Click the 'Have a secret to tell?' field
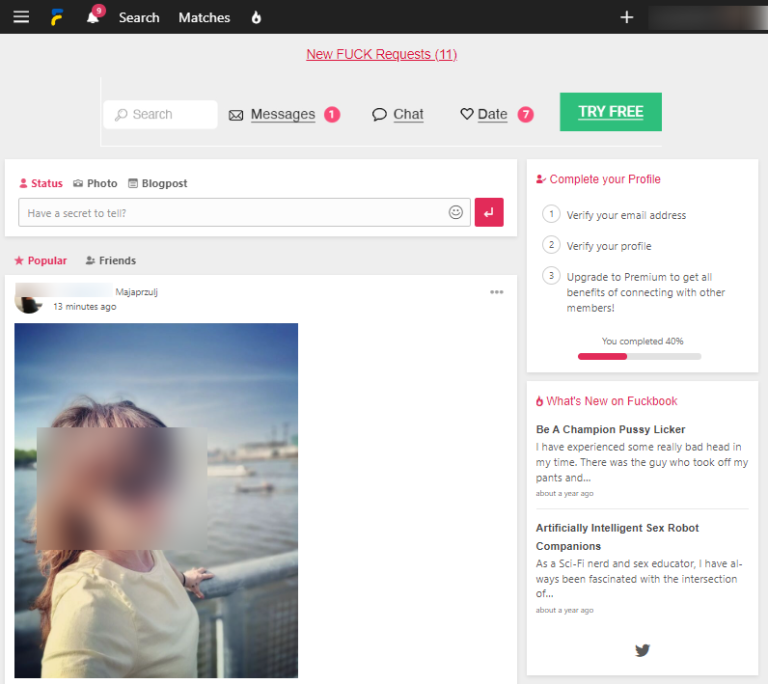 click(232, 212)
